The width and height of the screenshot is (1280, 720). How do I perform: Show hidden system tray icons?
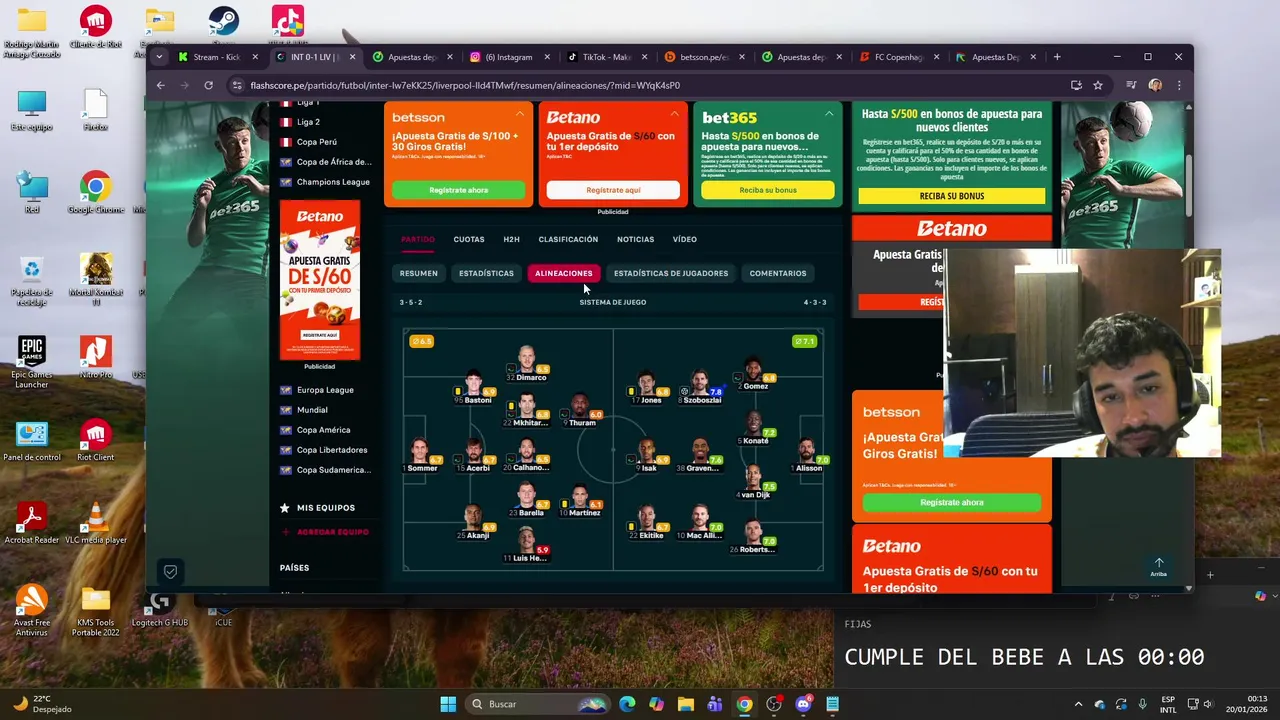point(1078,704)
